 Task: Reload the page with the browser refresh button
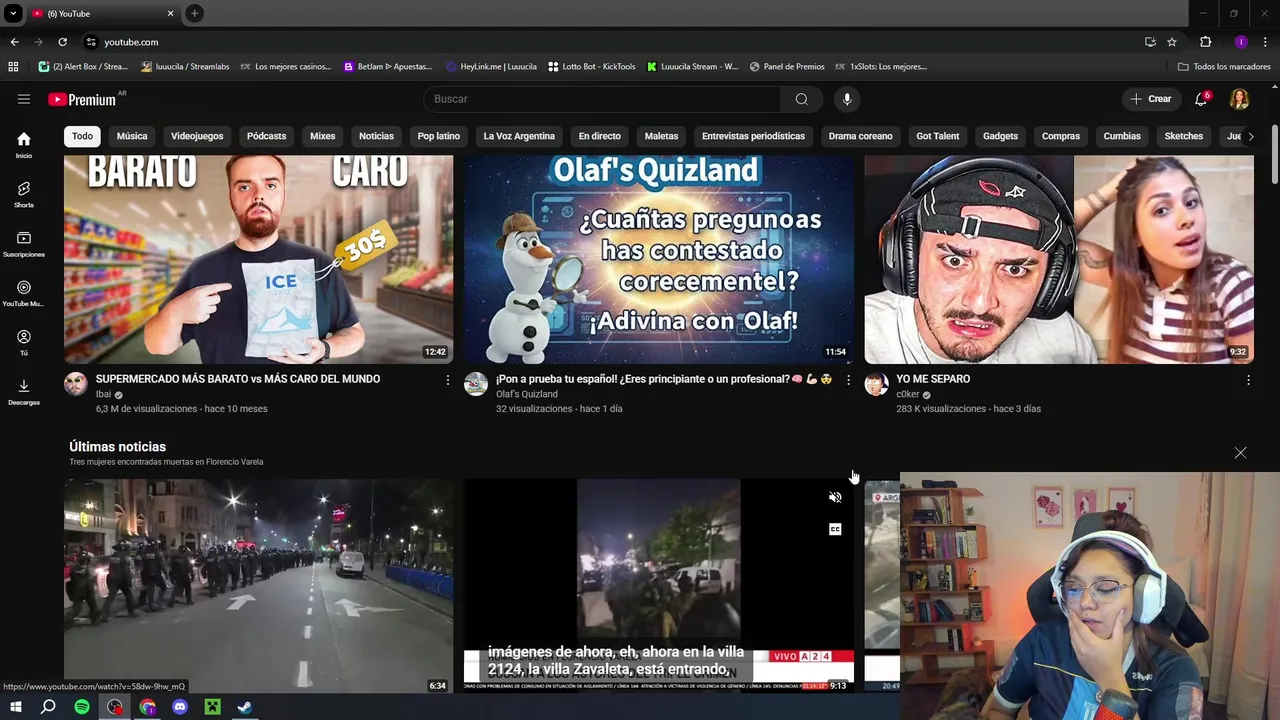click(x=62, y=42)
